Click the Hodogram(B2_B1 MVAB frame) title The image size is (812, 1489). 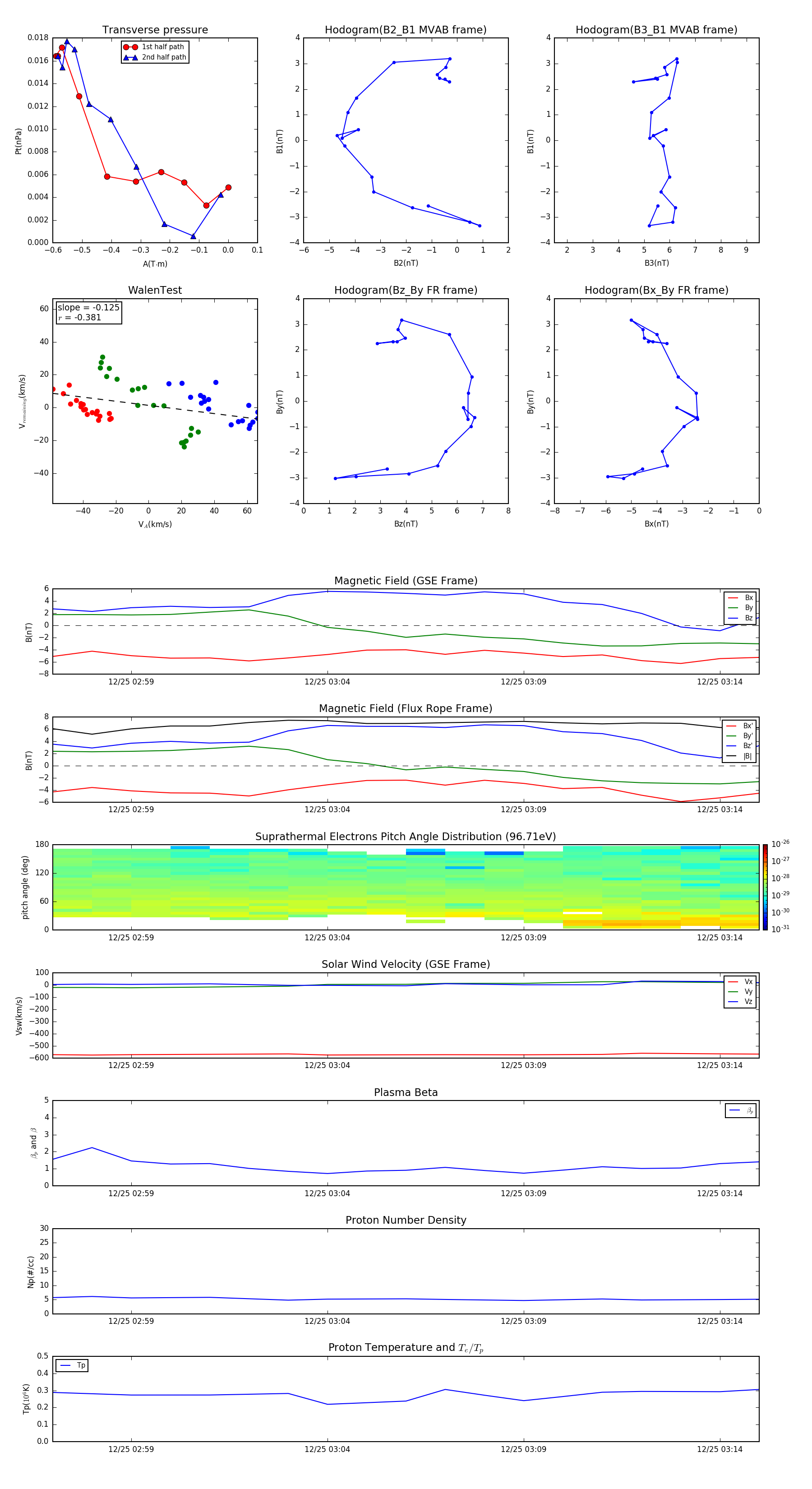405,30
